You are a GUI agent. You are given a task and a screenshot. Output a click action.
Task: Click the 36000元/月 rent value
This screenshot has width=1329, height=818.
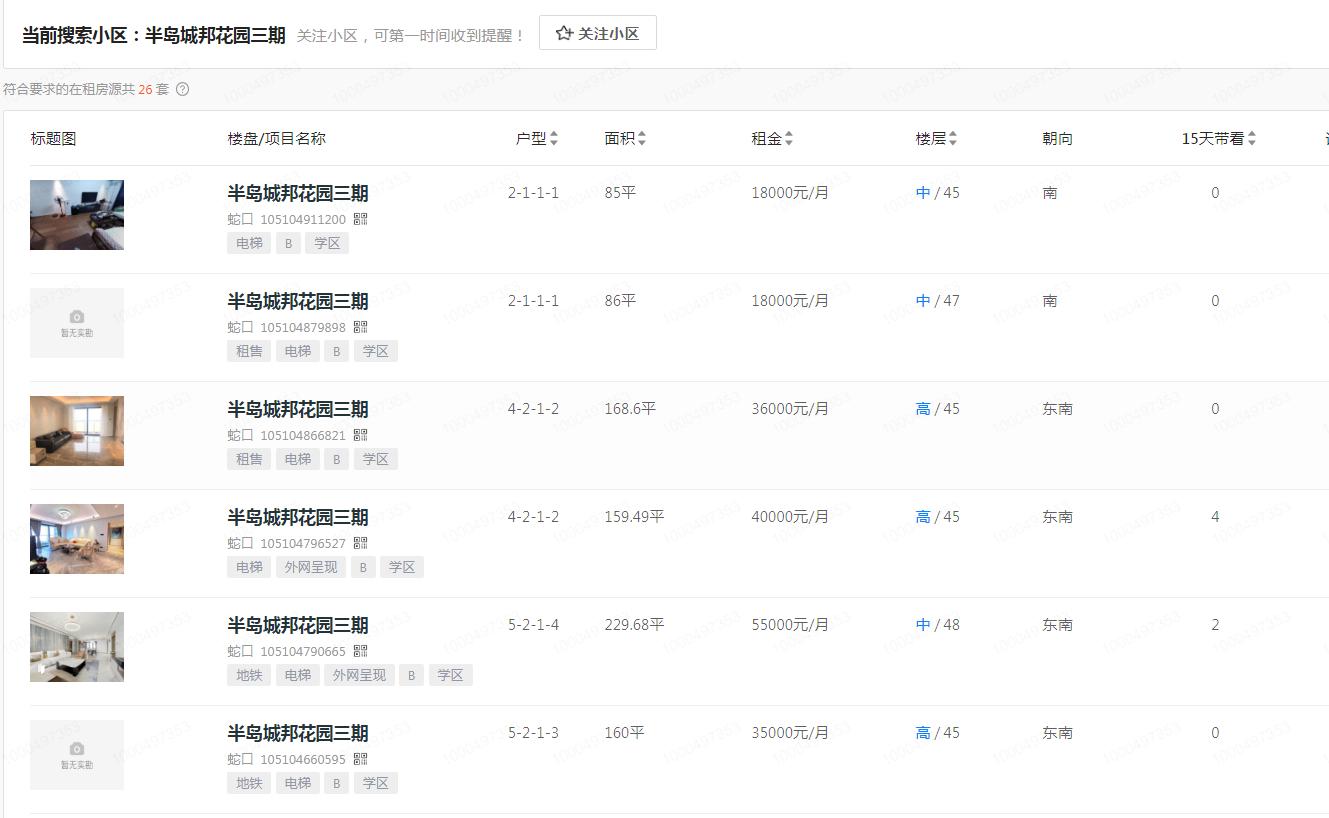(x=790, y=409)
